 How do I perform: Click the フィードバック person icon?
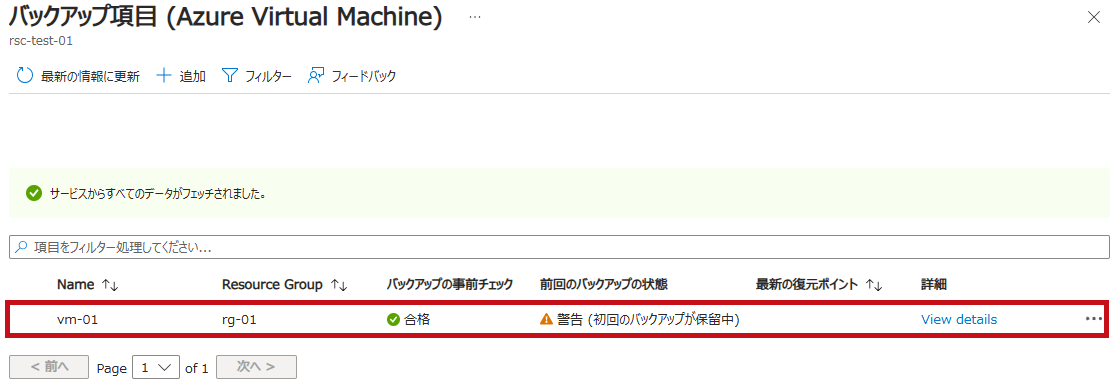coord(316,76)
